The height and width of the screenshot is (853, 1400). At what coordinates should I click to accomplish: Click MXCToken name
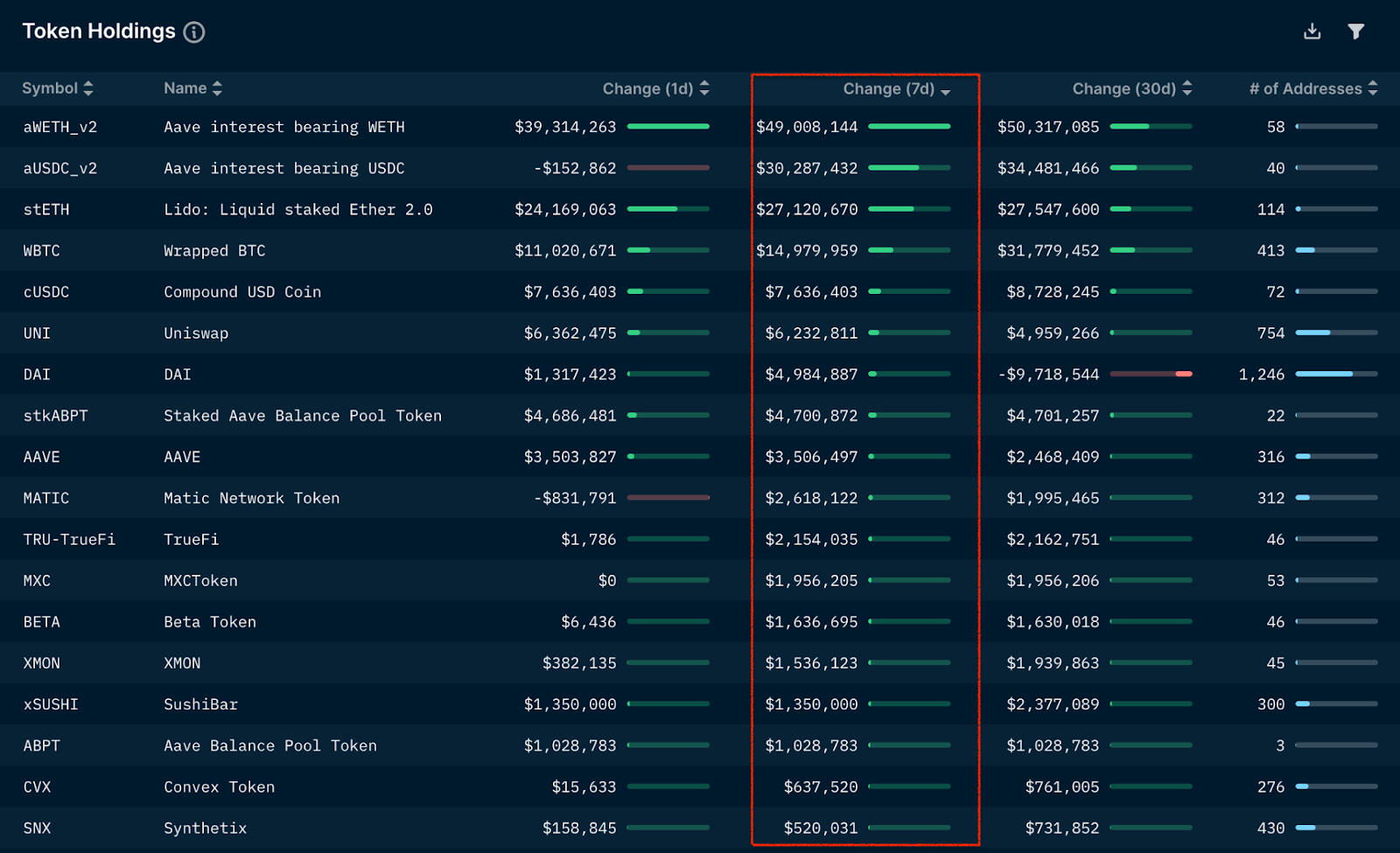tap(200, 581)
